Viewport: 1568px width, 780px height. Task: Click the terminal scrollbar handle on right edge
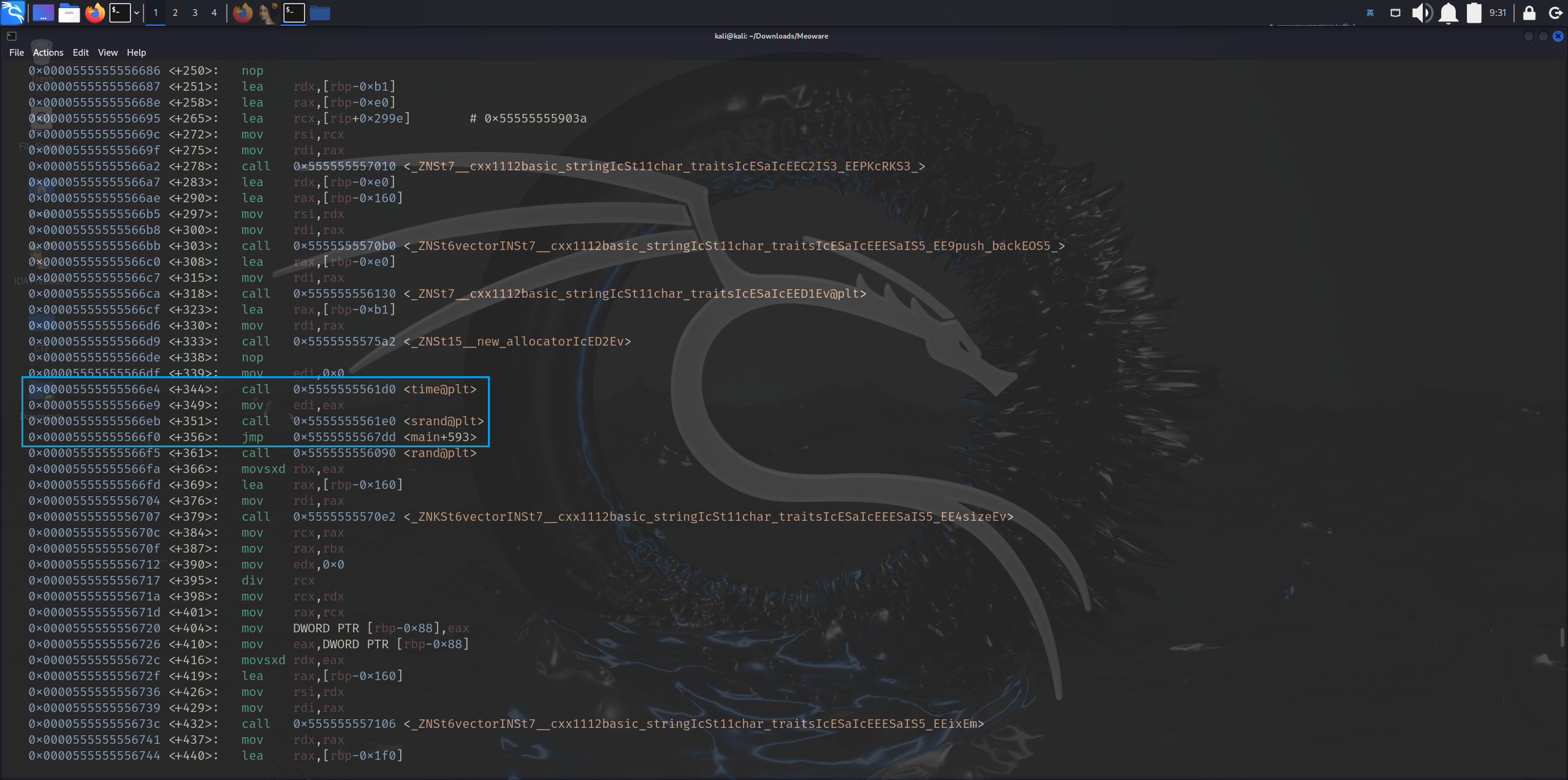[x=1562, y=637]
